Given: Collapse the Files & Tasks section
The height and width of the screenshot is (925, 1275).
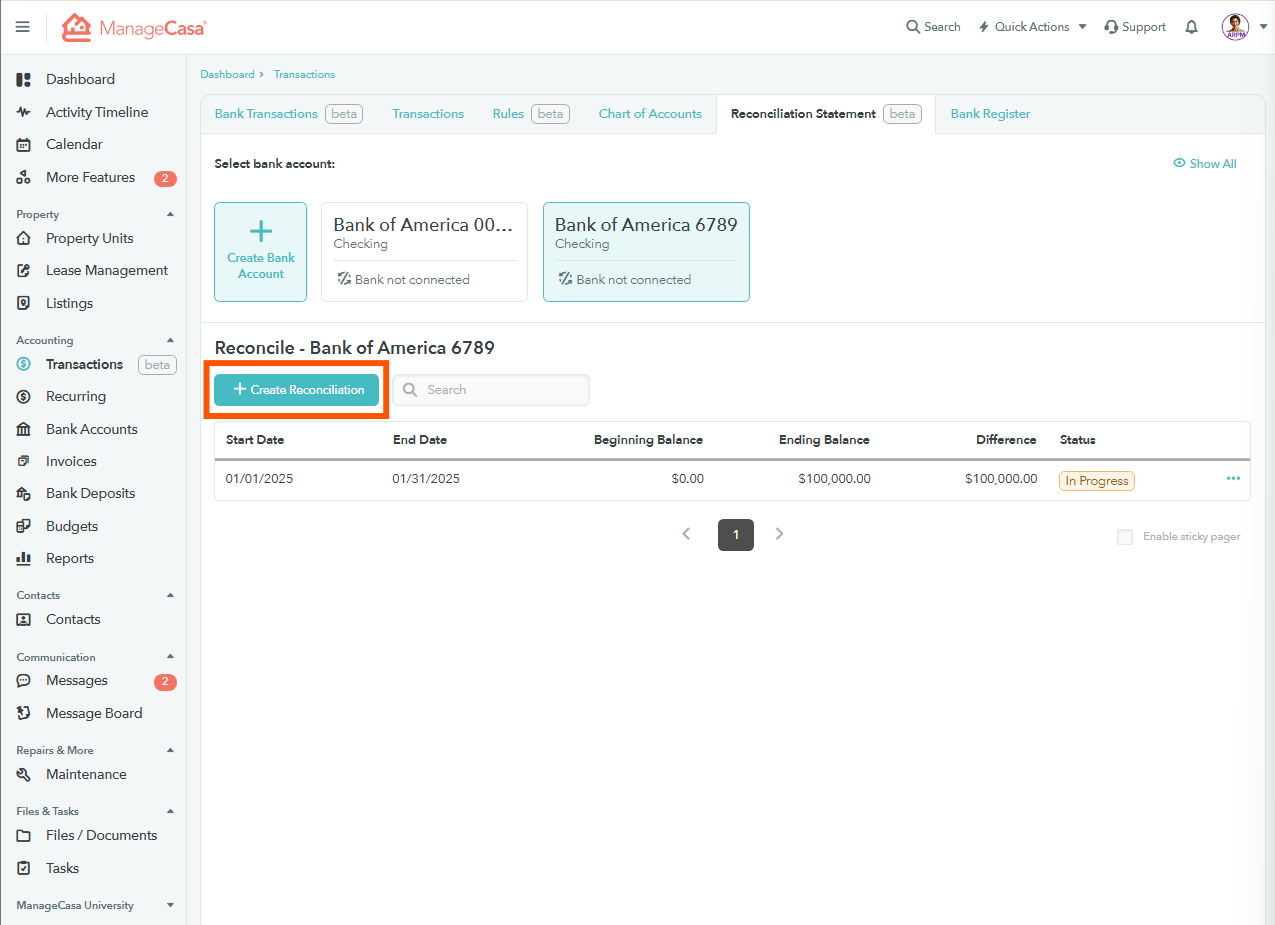Looking at the screenshot, I should 170,811.
